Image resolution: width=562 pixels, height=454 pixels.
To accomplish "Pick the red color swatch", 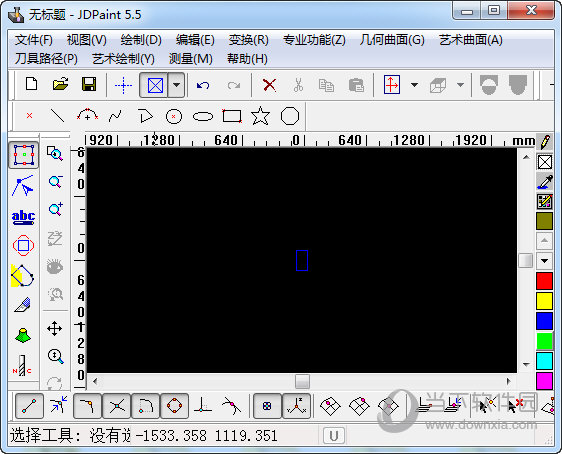I will 544,281.
